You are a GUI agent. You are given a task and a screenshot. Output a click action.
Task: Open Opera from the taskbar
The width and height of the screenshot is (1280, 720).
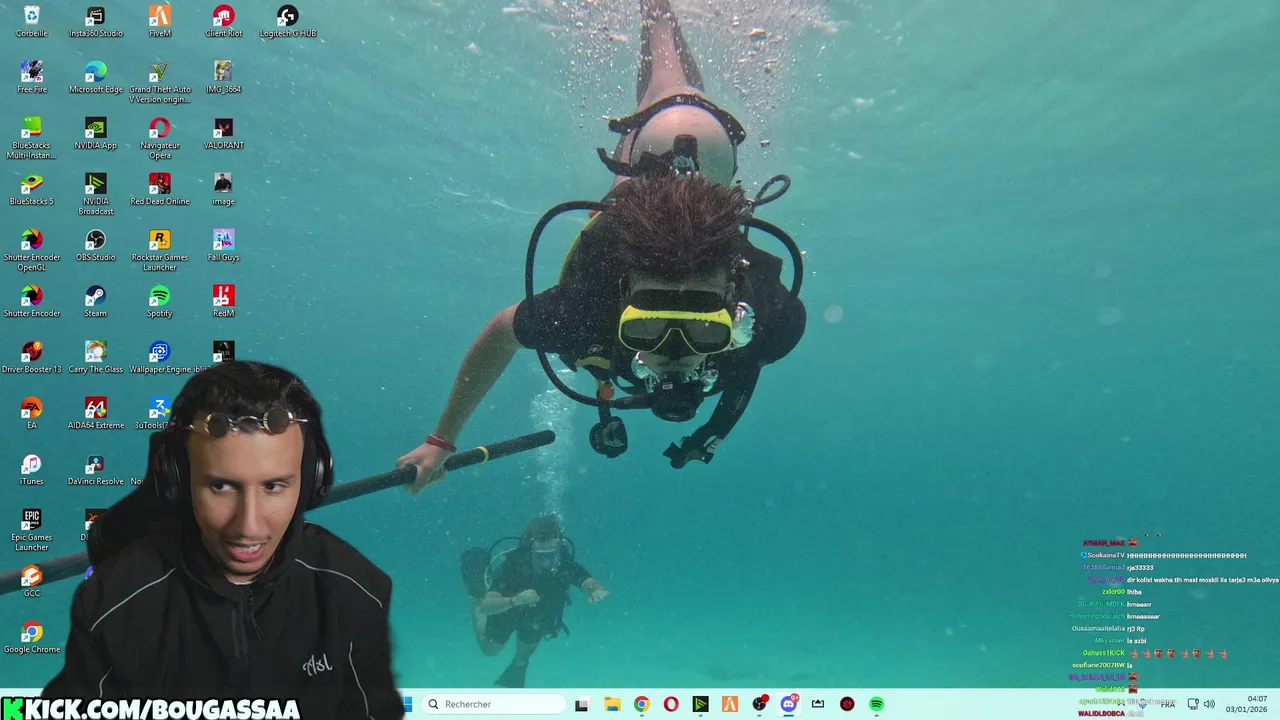click(671, 704)
